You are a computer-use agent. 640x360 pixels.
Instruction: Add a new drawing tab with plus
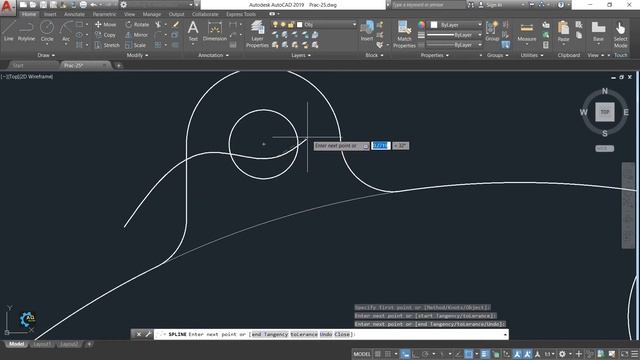click(118, 65)
